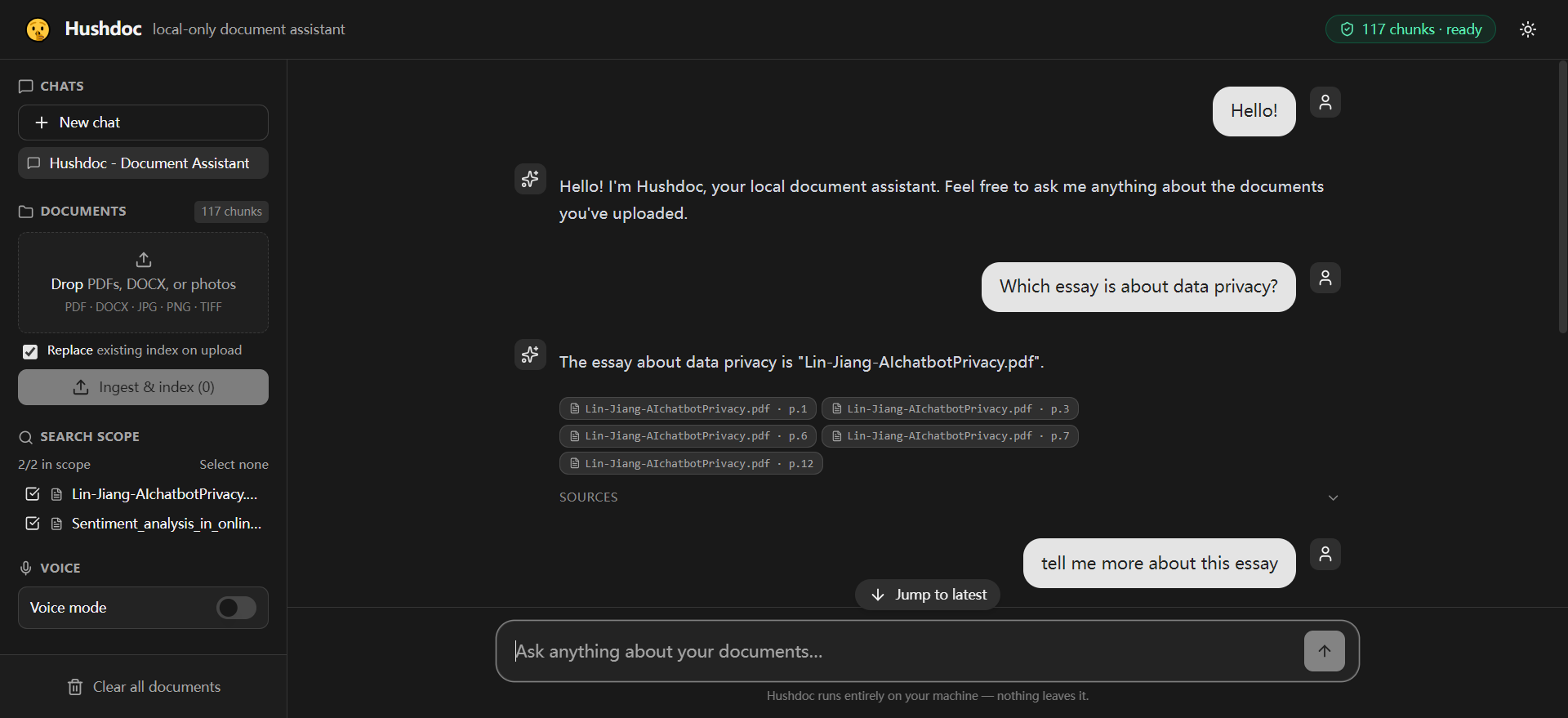
Task: Click the Which essay is about data privacy? bubble
Action: [x=1138, y=287]
